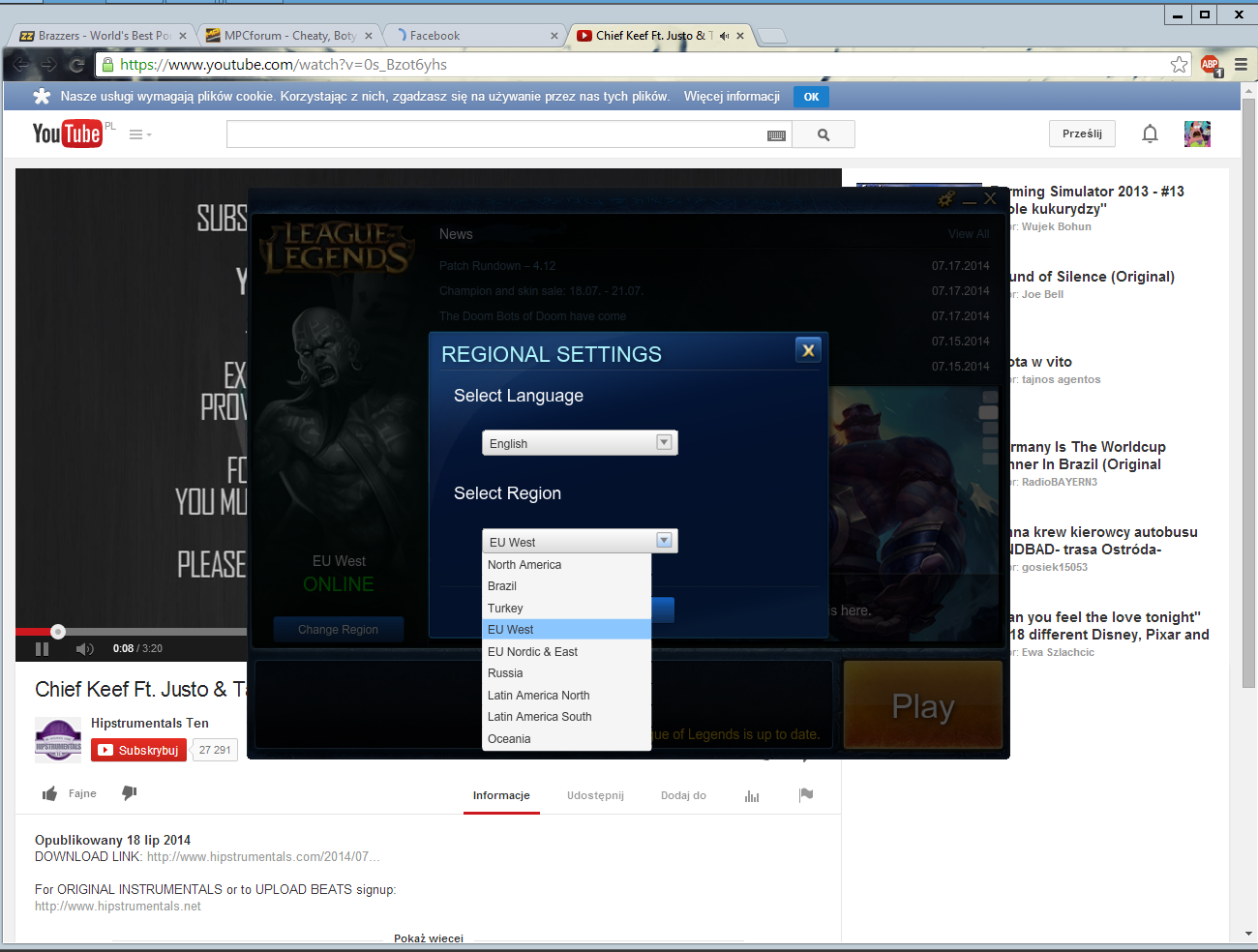1258x952 pixels.
Task: Open Więcej informacji cookie link
Action: (x=732, y=97)
